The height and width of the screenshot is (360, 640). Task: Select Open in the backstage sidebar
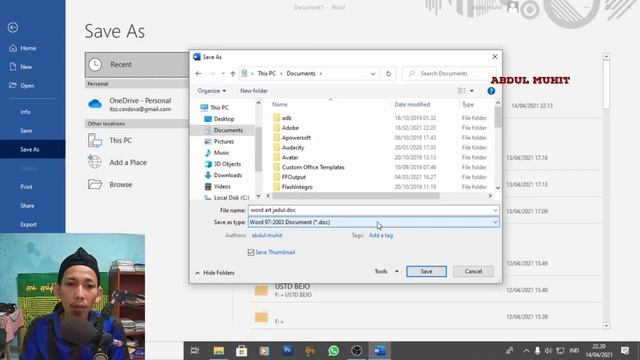[x=22, y=86]
